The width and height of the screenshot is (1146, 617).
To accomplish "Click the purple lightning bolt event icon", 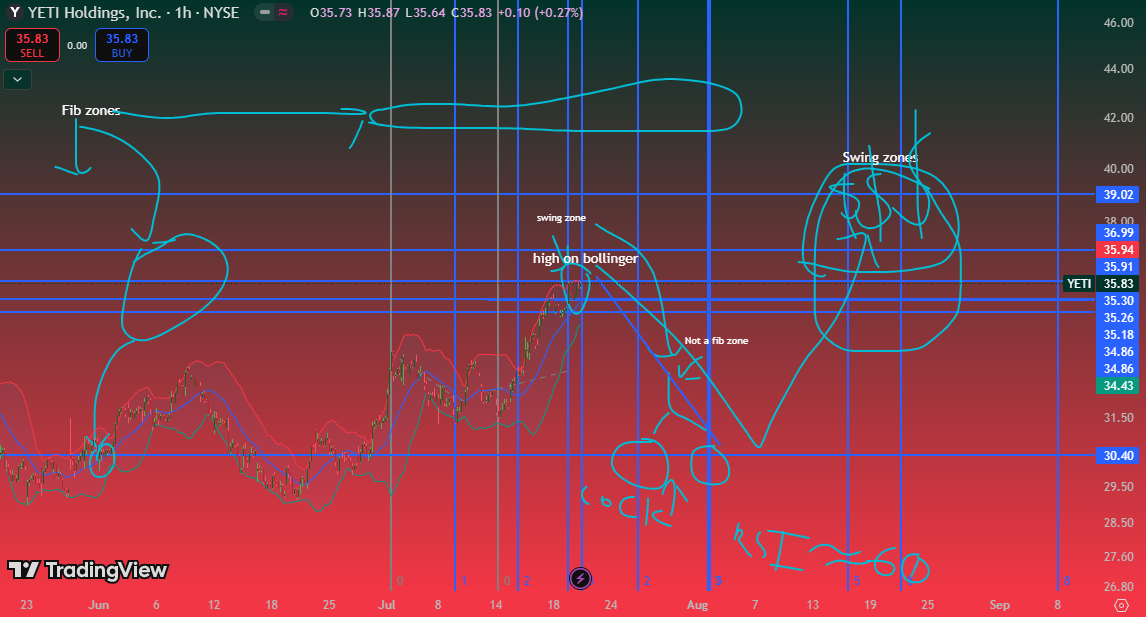I will coord(580,579).
